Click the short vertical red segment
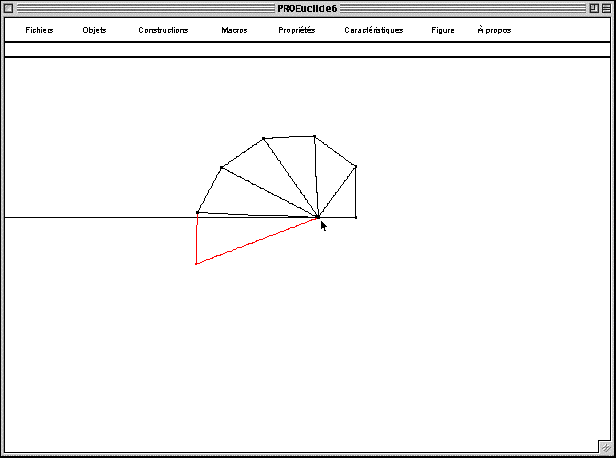This screenshot has width=616, height=458. tap(197, 240)
